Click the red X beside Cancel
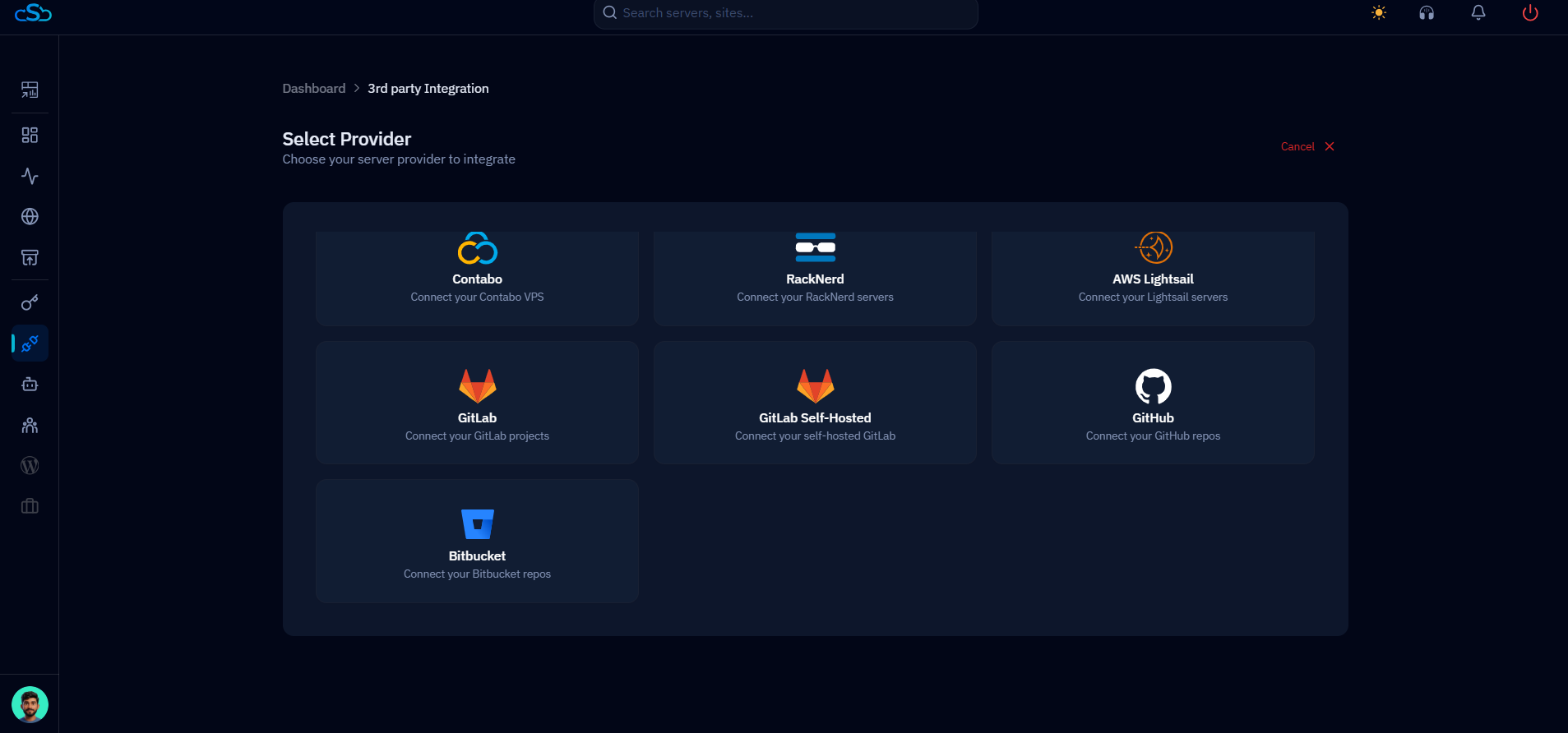 coord(1330,146)
